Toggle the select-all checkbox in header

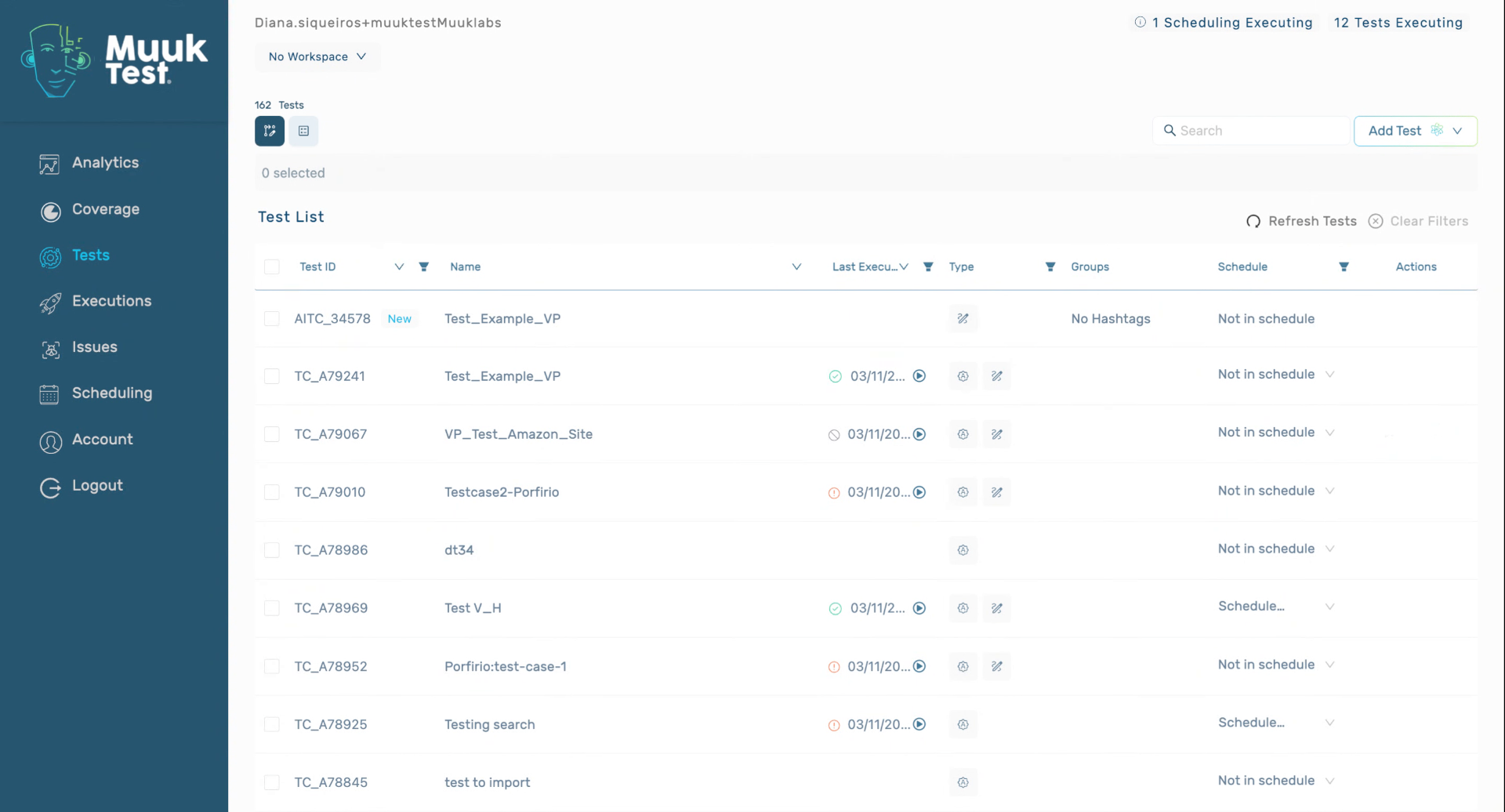272,266
